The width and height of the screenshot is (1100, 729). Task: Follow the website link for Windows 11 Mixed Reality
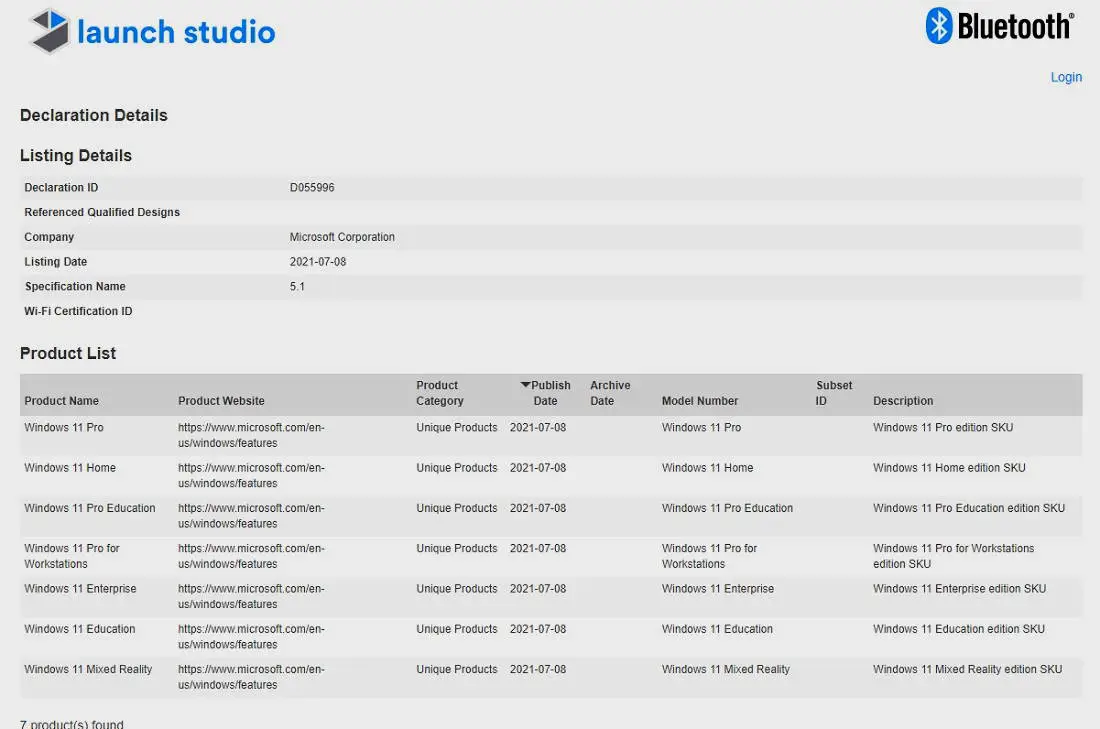click(251, 677)
